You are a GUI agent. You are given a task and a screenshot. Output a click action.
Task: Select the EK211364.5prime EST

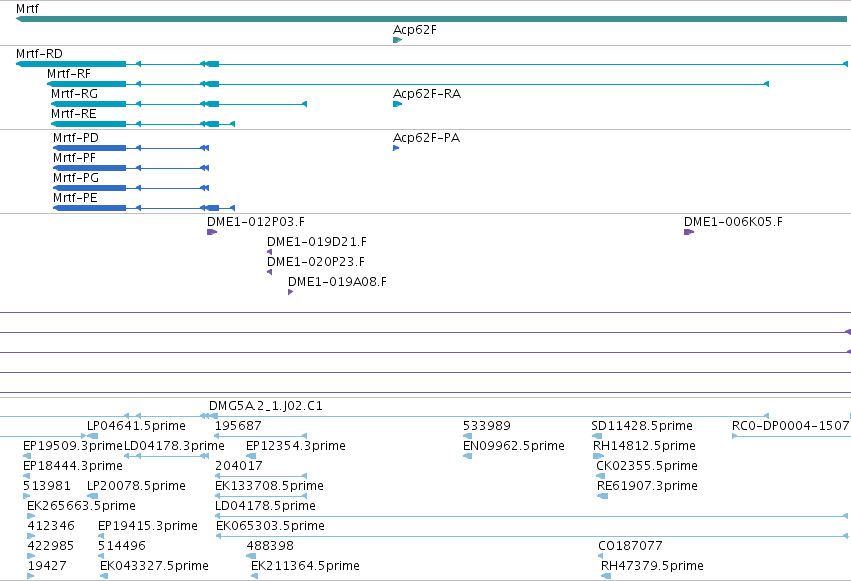[305, 566]
